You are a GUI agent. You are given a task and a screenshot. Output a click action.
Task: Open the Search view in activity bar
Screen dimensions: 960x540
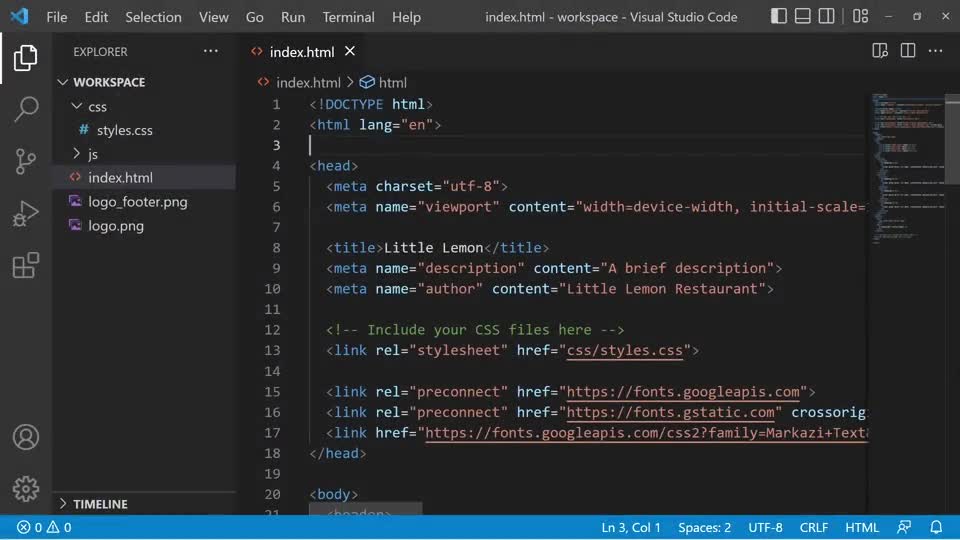(x=26, y=109)
